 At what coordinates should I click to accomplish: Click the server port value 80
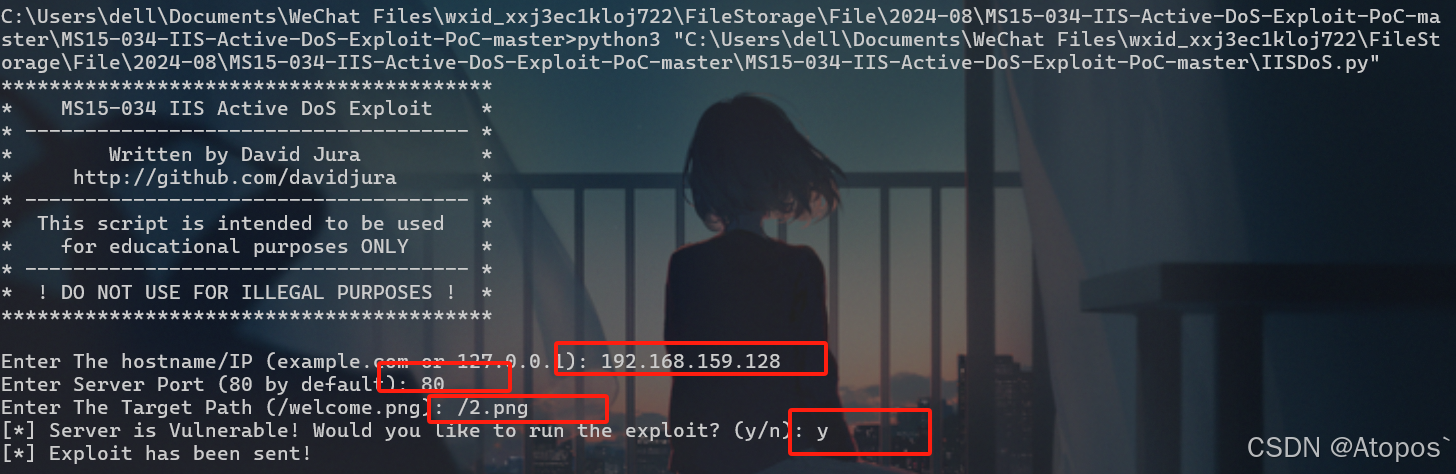pos(432,384)
